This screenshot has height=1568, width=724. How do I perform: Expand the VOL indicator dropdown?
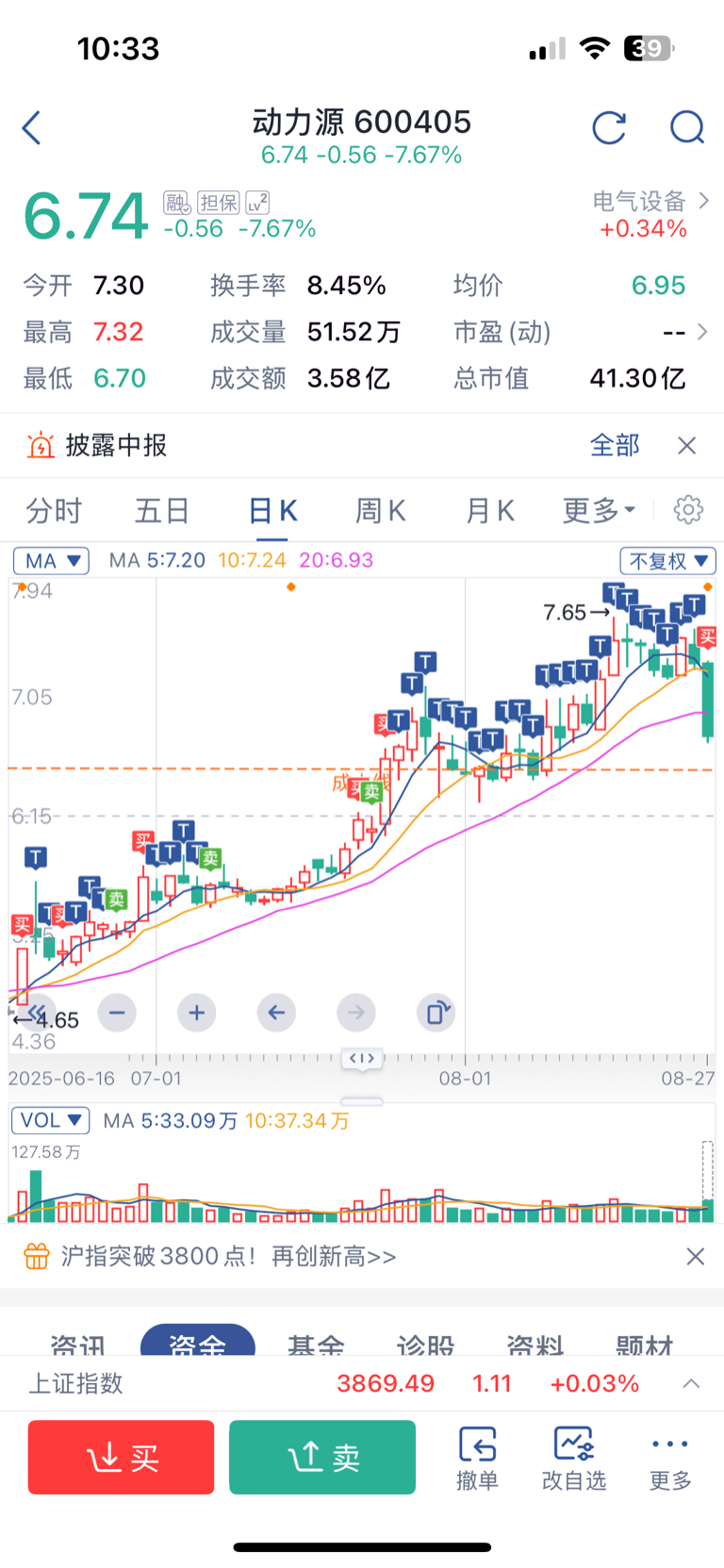coord(50,1120)
